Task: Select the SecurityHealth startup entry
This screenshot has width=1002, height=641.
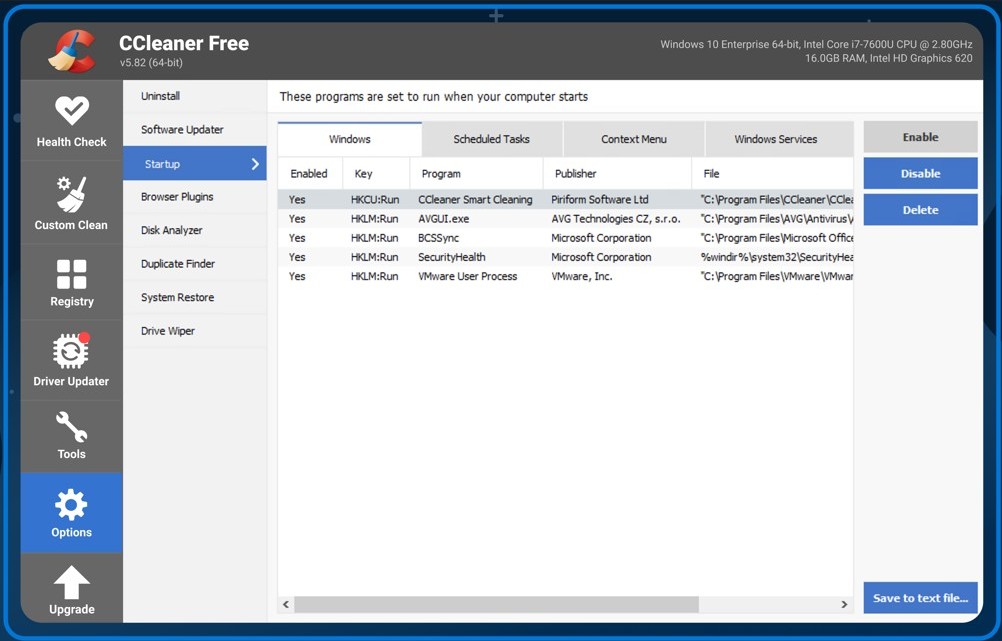Action: (566, 257)
